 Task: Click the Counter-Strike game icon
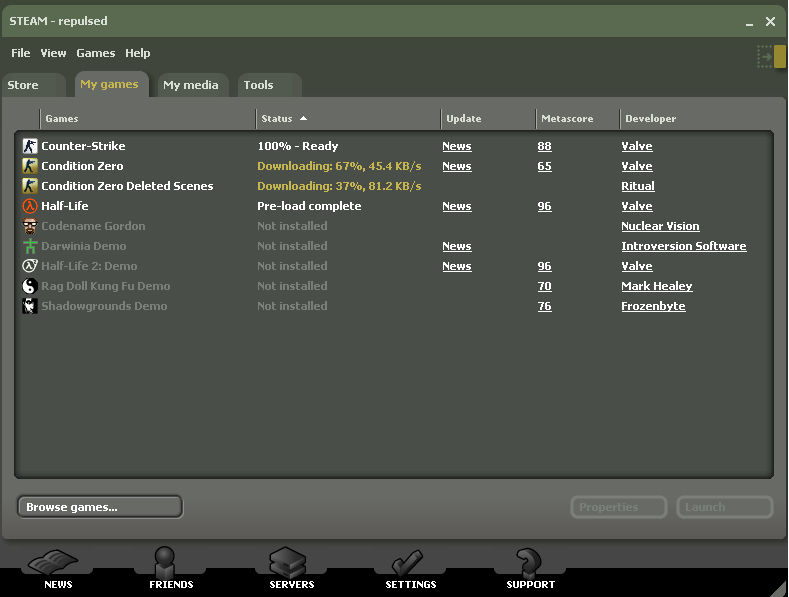pyautogui.click(x=30, y=146)
